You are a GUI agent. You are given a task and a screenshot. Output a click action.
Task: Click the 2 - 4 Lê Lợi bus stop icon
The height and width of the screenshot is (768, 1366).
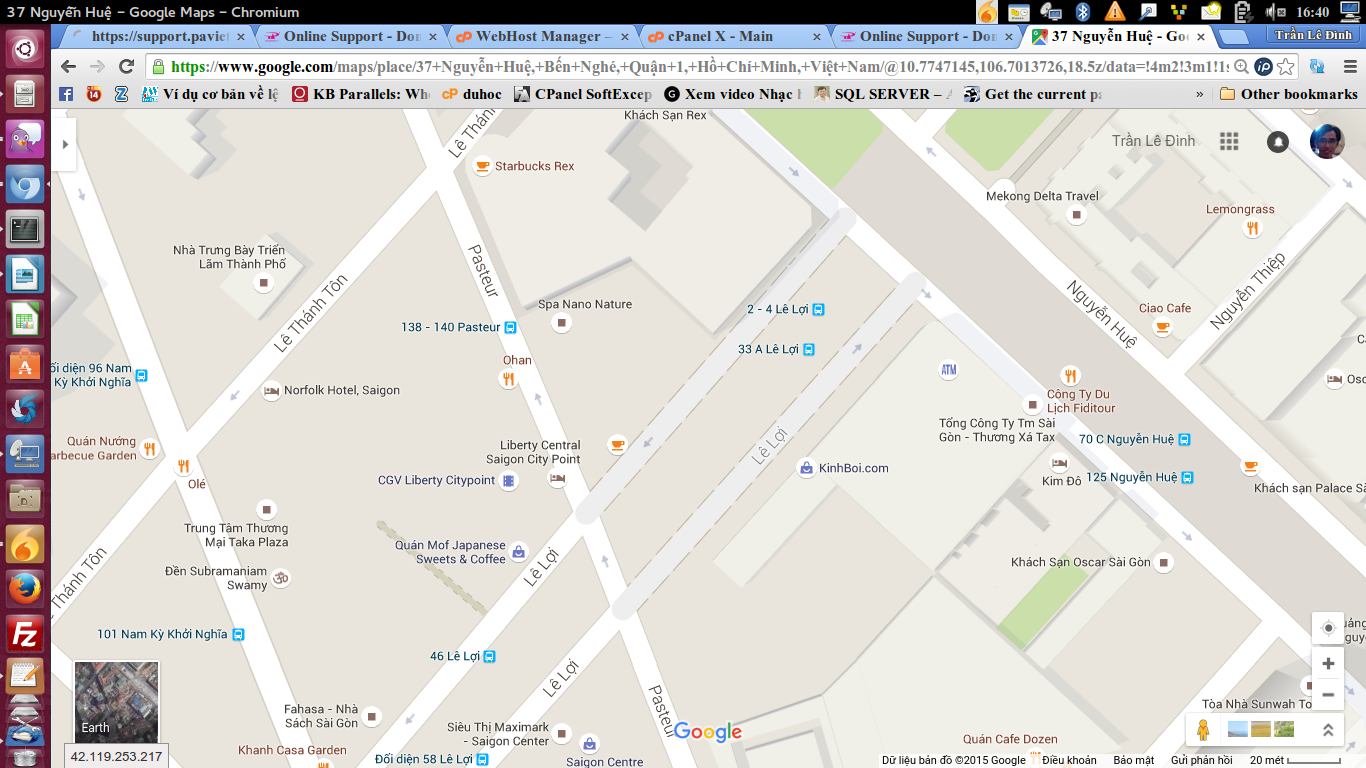click(818, 310)
